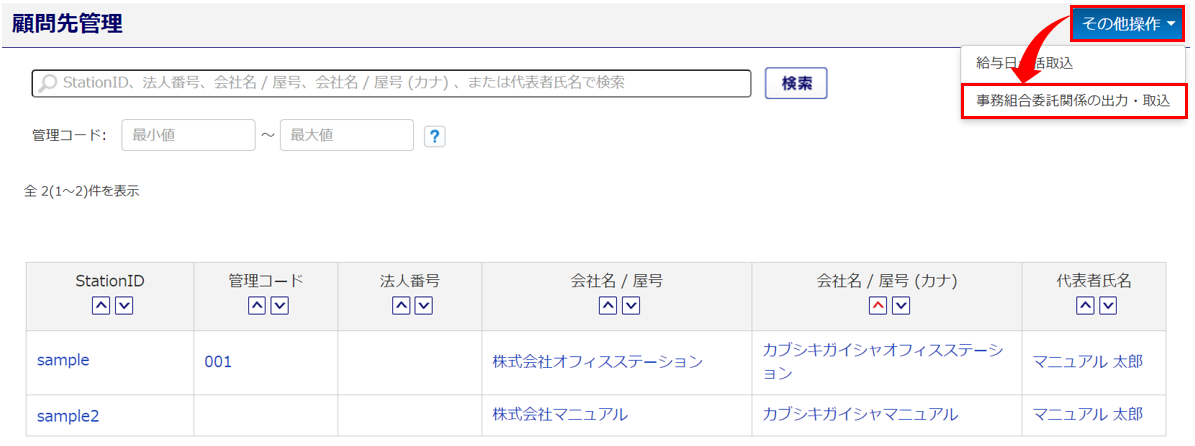Image resolution: width=1195 pixels, height=446 pixels.
Task: Click the StationID search input field
Action: [392, 83]
